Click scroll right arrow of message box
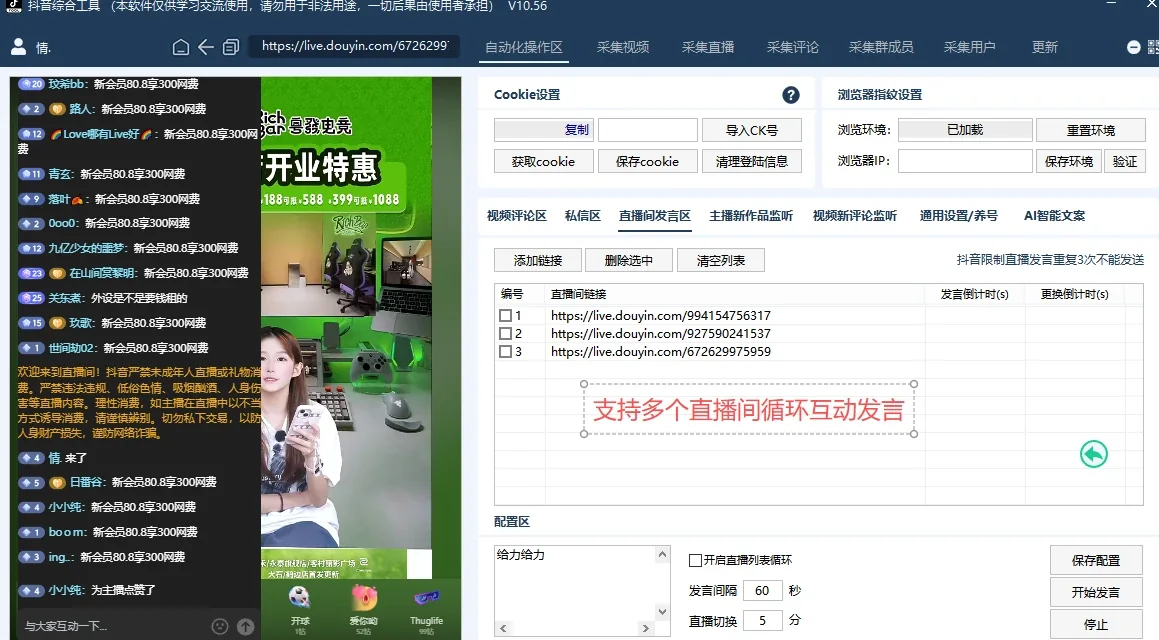This screenshot has height=640, width=1159. coord(645,628)
